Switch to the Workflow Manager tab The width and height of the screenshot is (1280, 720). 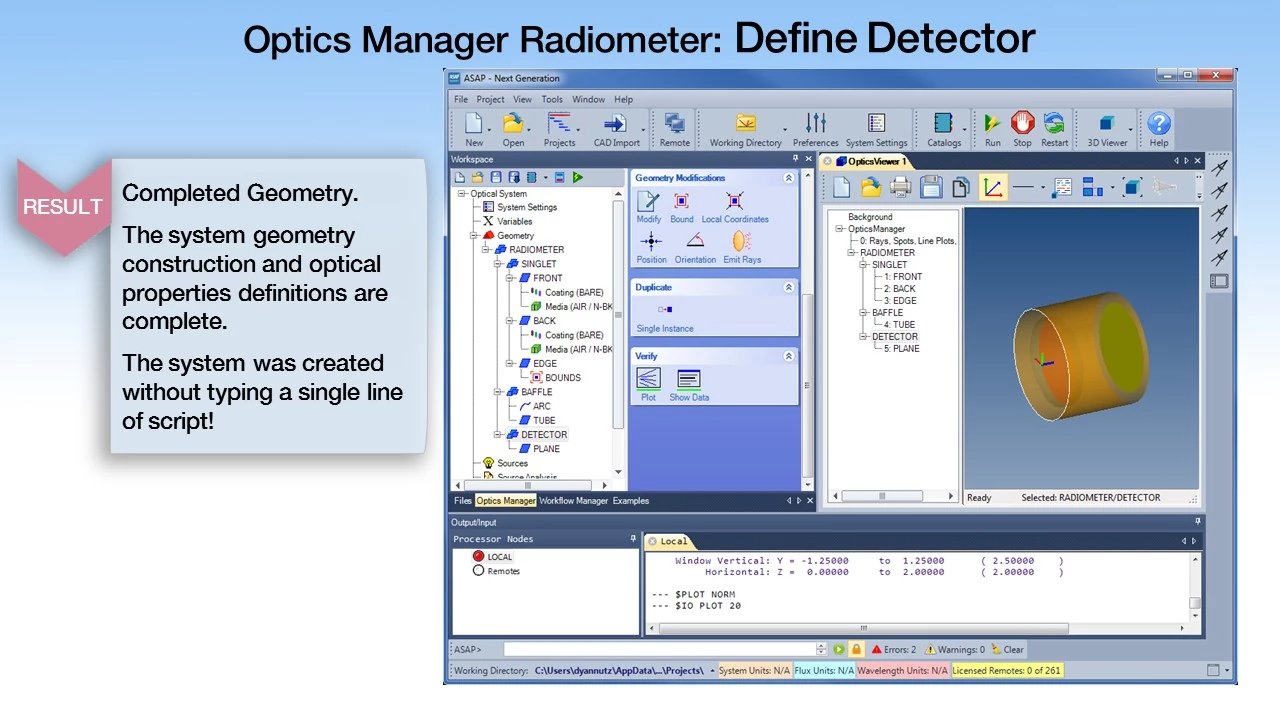tap(573, 501)
